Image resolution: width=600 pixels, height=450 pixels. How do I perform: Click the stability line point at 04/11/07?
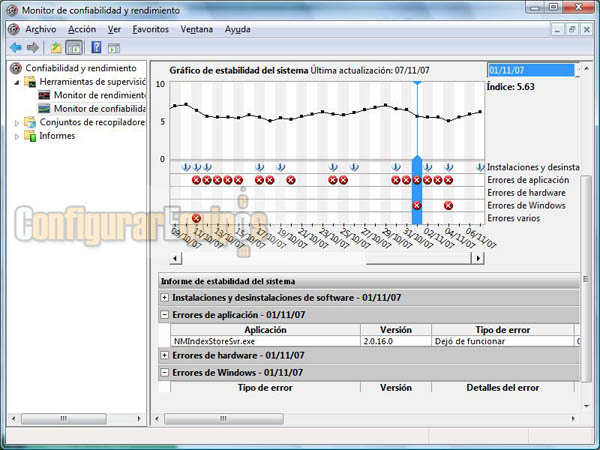[448, 121]
